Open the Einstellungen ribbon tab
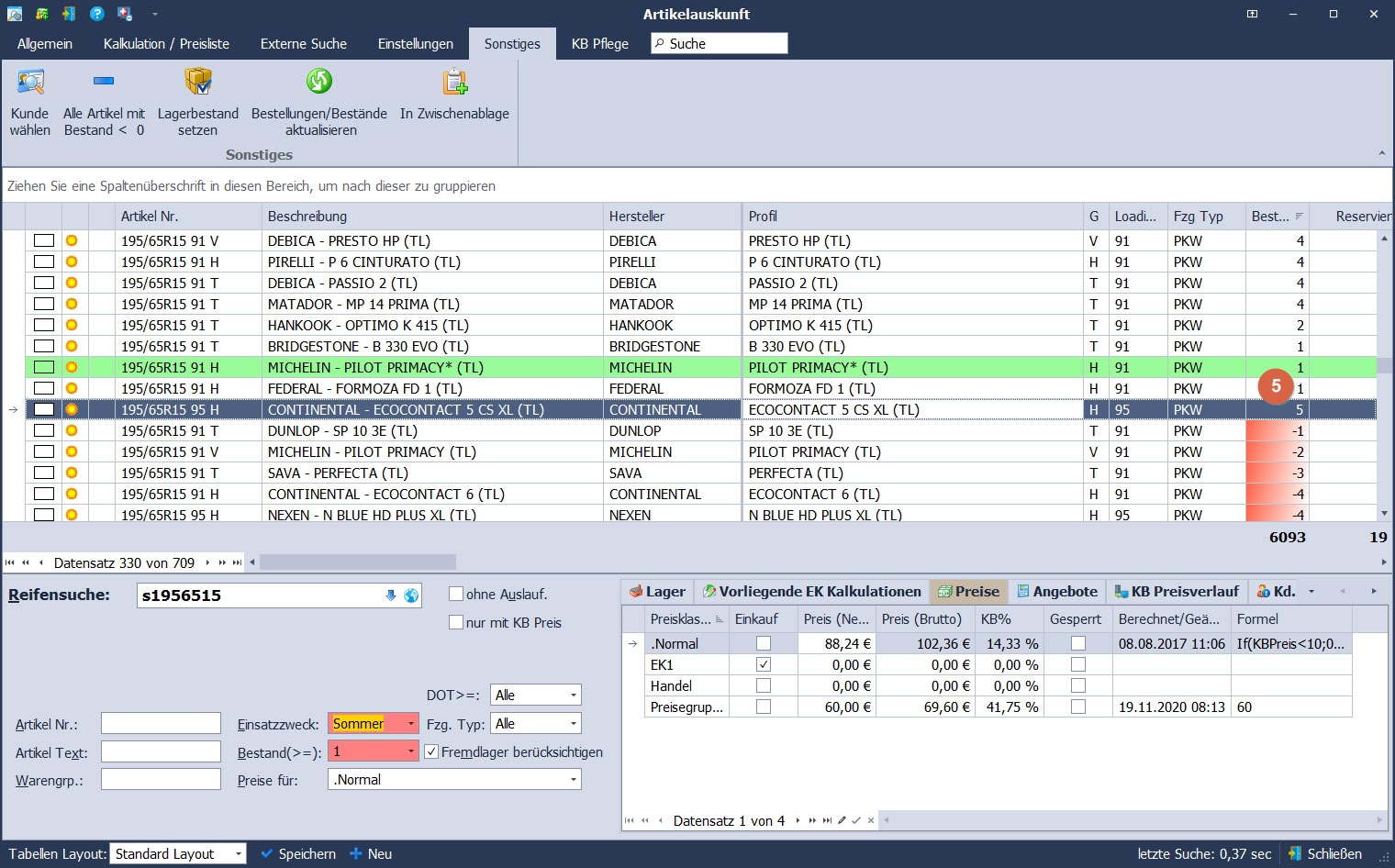This screenshot has height=868, width=1395. pyautogui.click(x=416, y=44)
